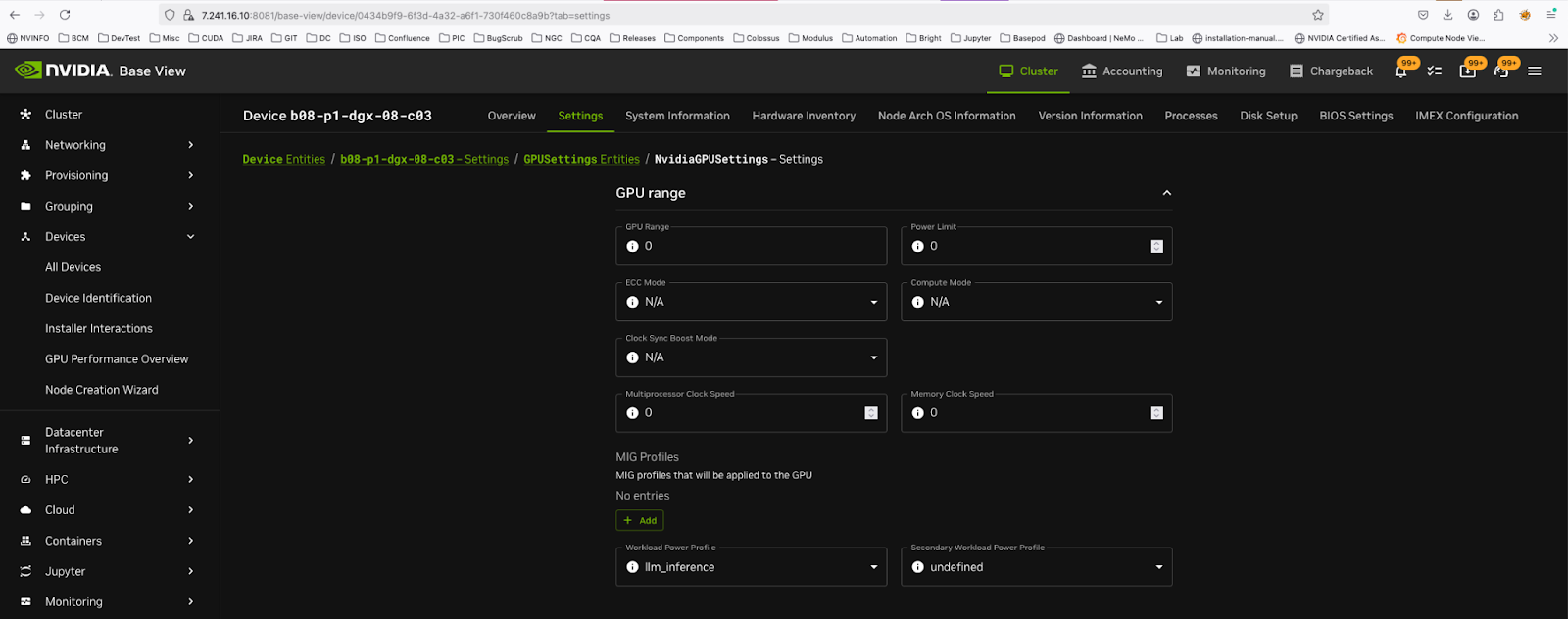Click the Memory Clock Speed stepper

(1156, 413)
